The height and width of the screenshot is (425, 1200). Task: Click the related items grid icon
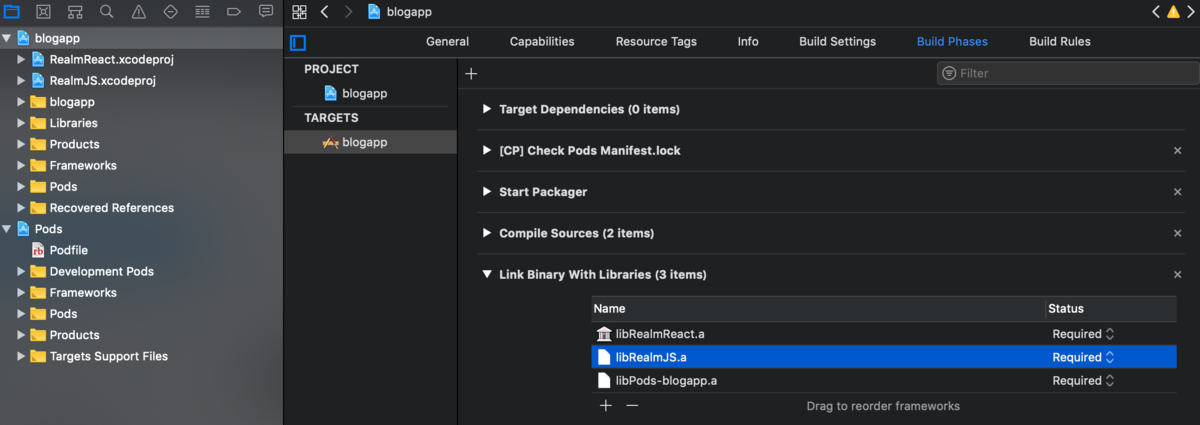click(x=299, y=12)
